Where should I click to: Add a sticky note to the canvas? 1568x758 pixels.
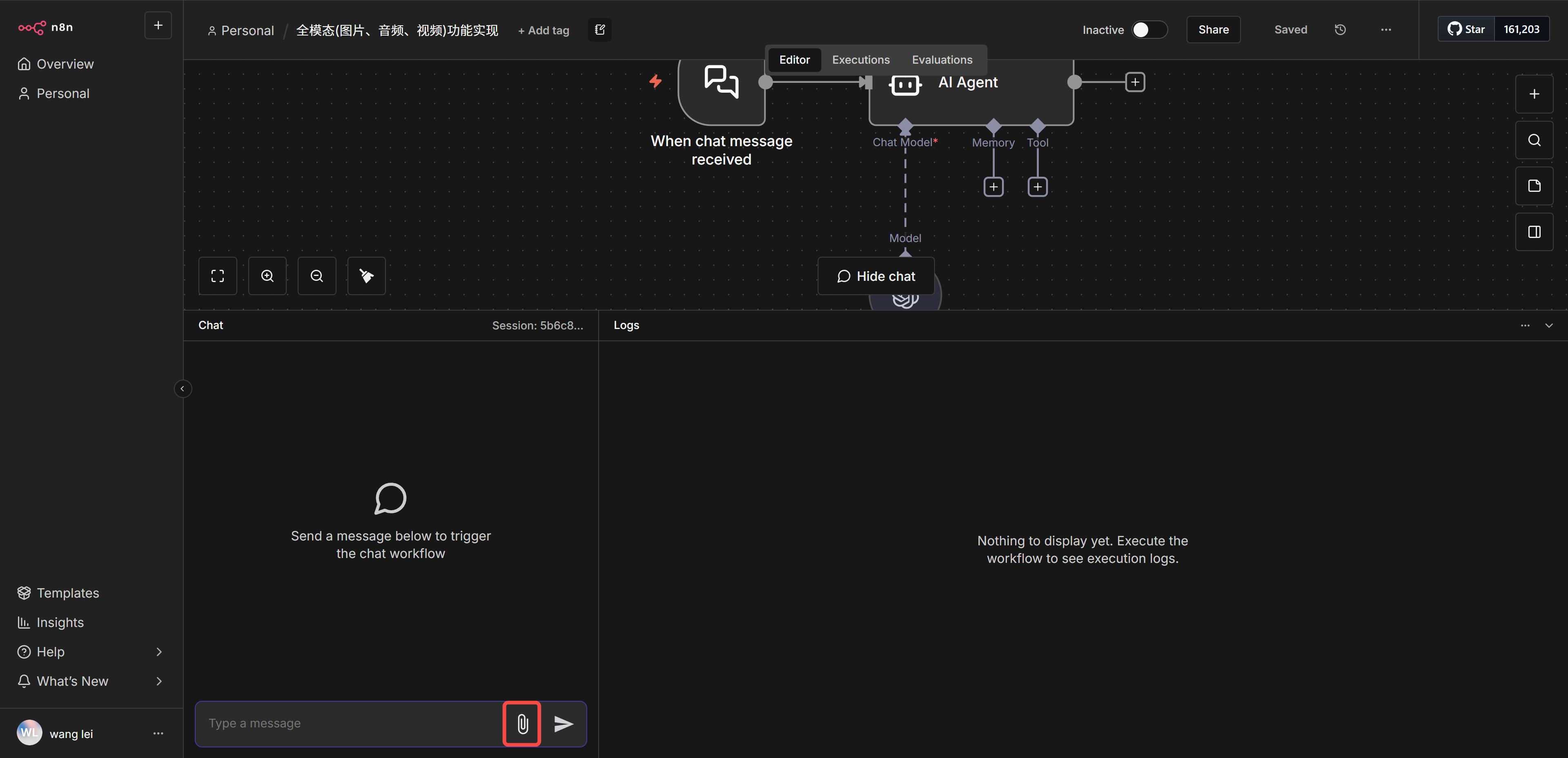tap(1534, 186)
